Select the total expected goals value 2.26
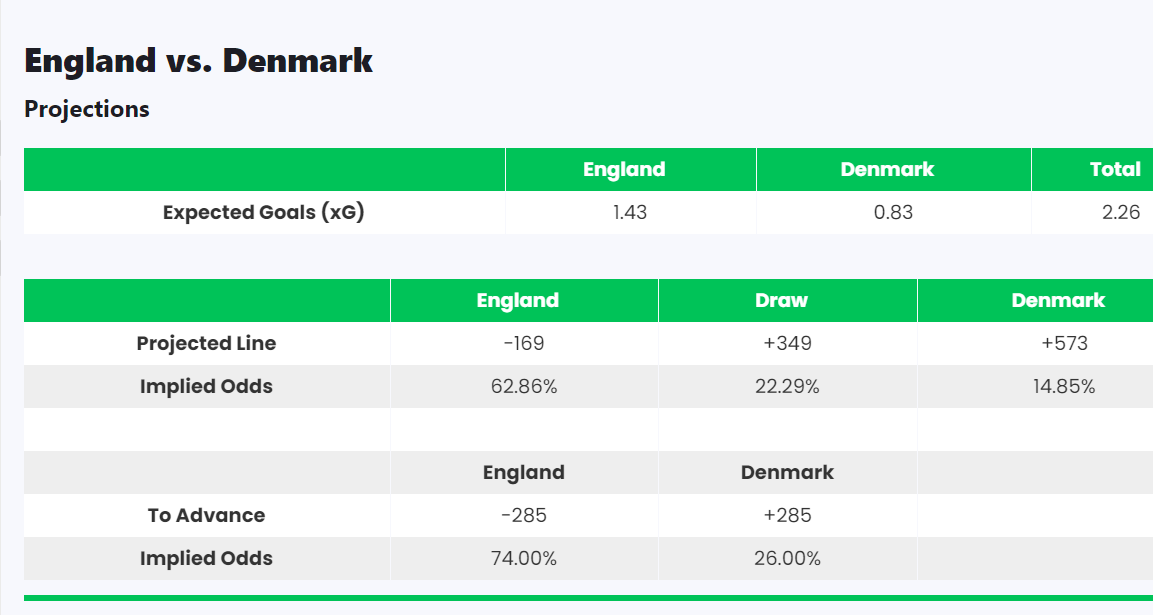 point(1120,212)
